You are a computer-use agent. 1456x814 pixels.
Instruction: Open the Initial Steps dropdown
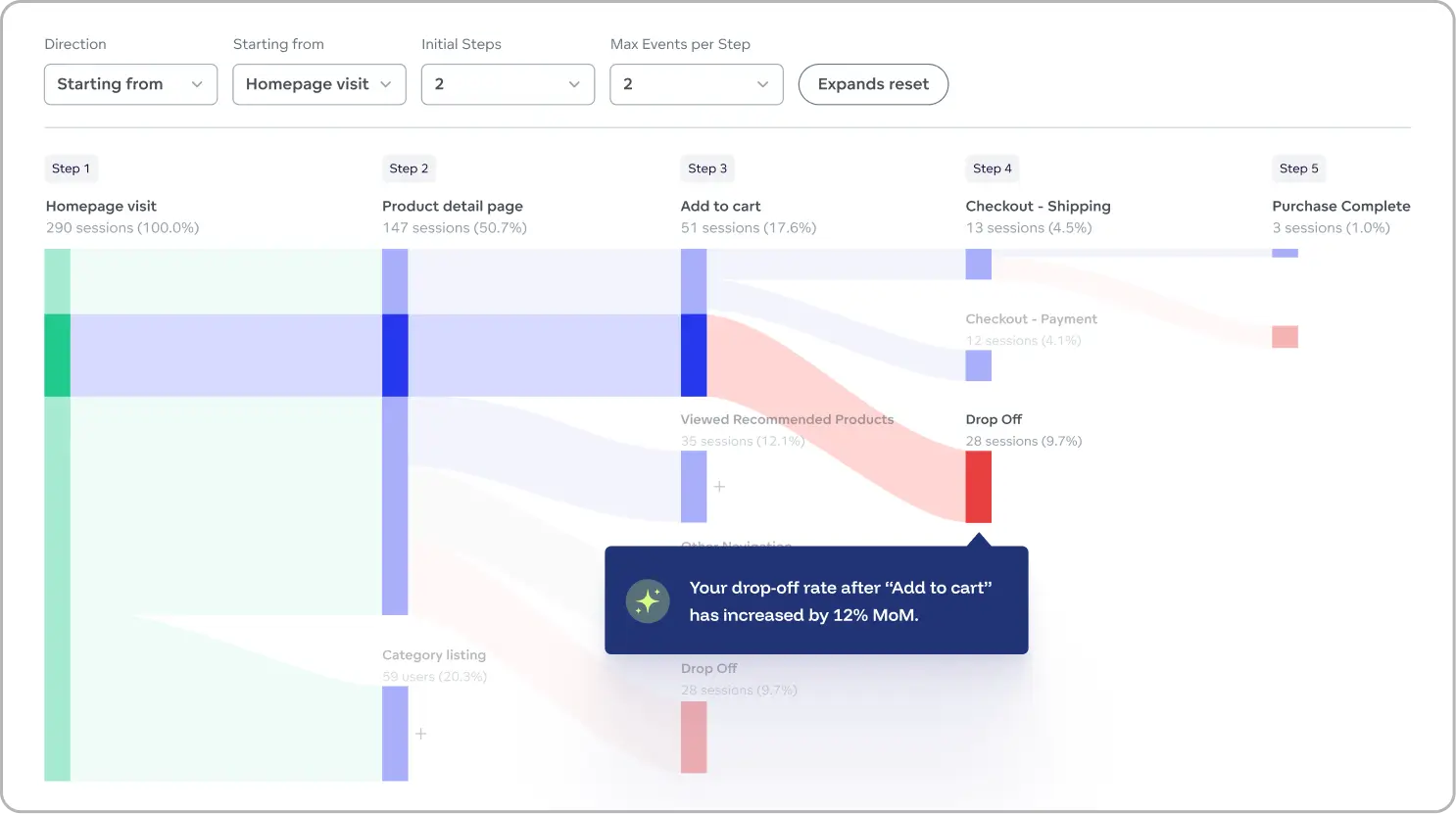pos(508,84)
